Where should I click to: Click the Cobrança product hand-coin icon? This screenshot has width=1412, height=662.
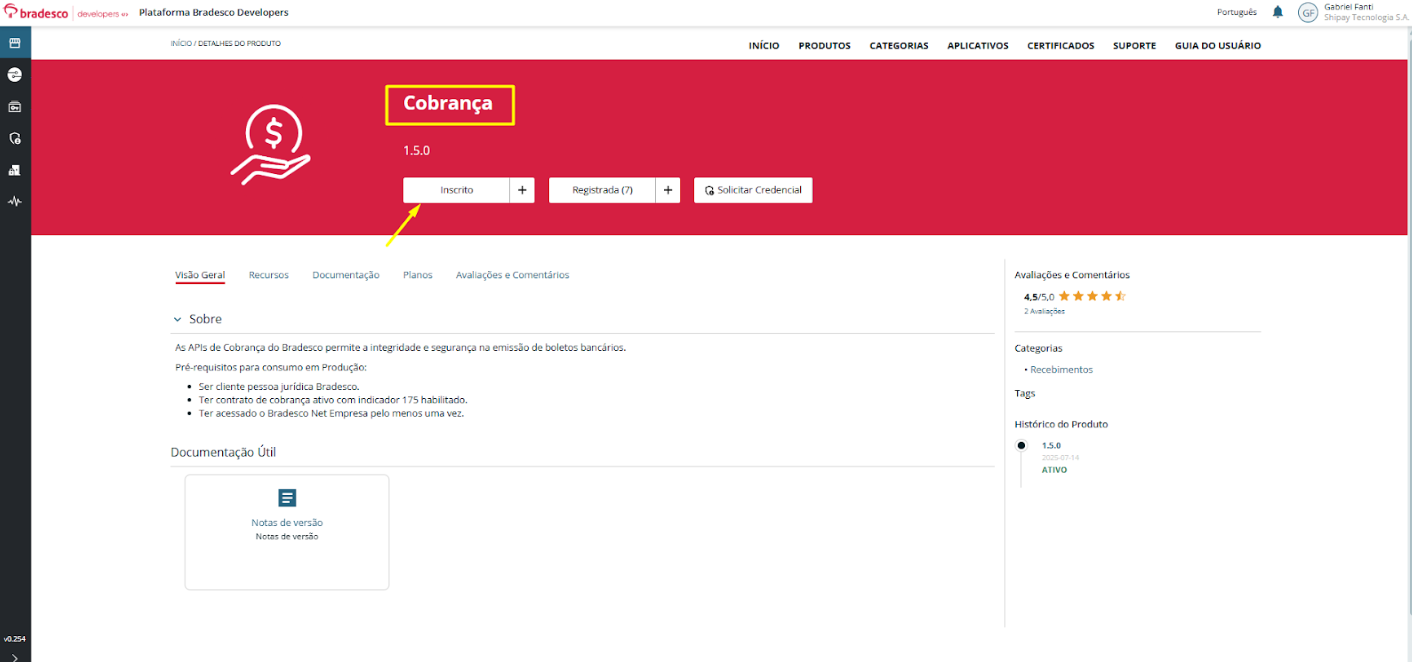(x=270, y=146)
